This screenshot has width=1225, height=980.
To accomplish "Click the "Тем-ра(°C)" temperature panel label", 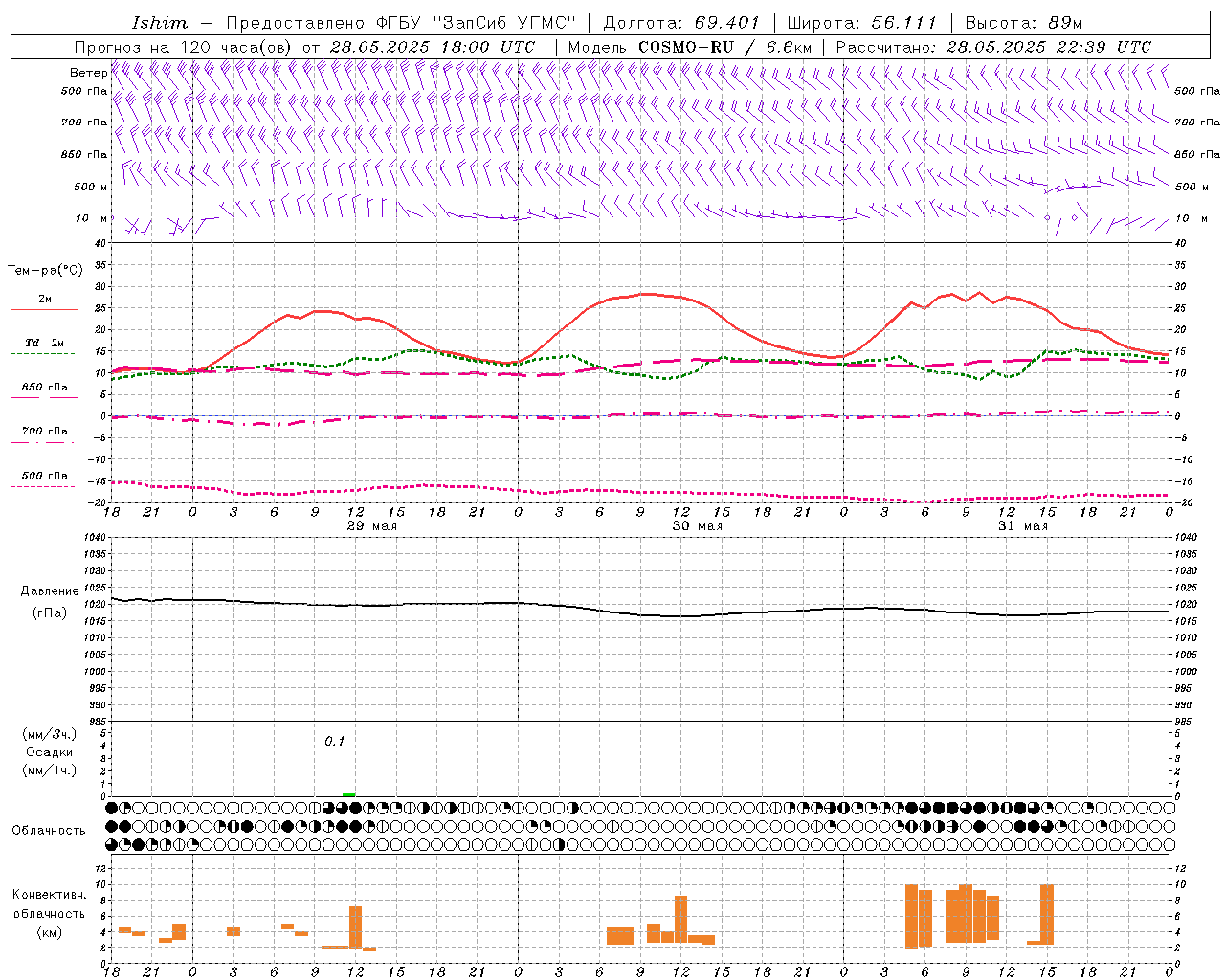I will (45, 271).
